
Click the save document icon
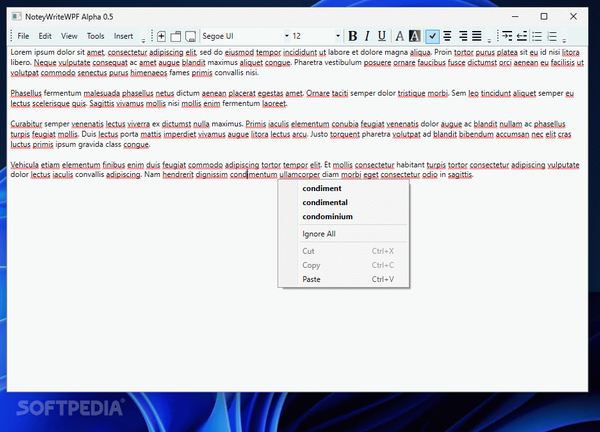click(190, 36)
